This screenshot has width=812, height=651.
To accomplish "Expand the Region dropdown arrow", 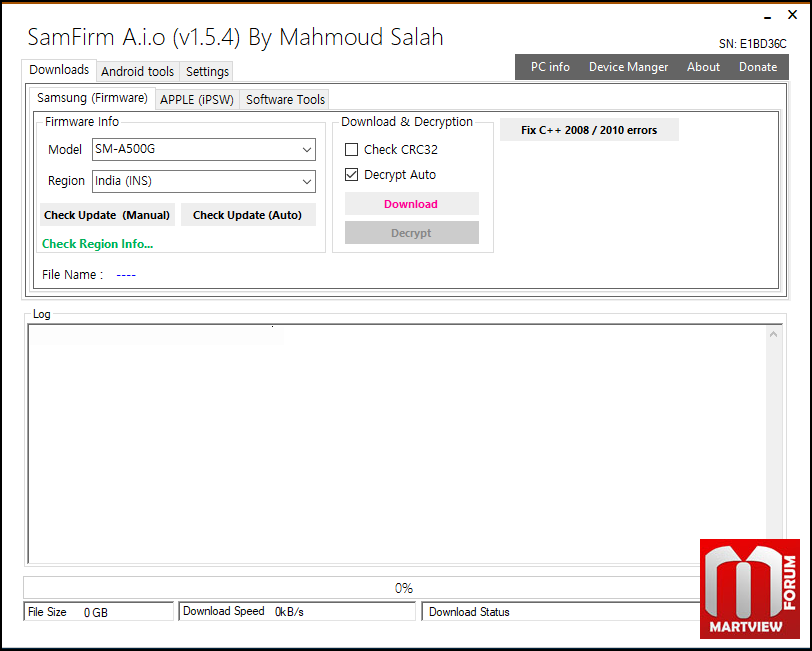I will (307, 182).
